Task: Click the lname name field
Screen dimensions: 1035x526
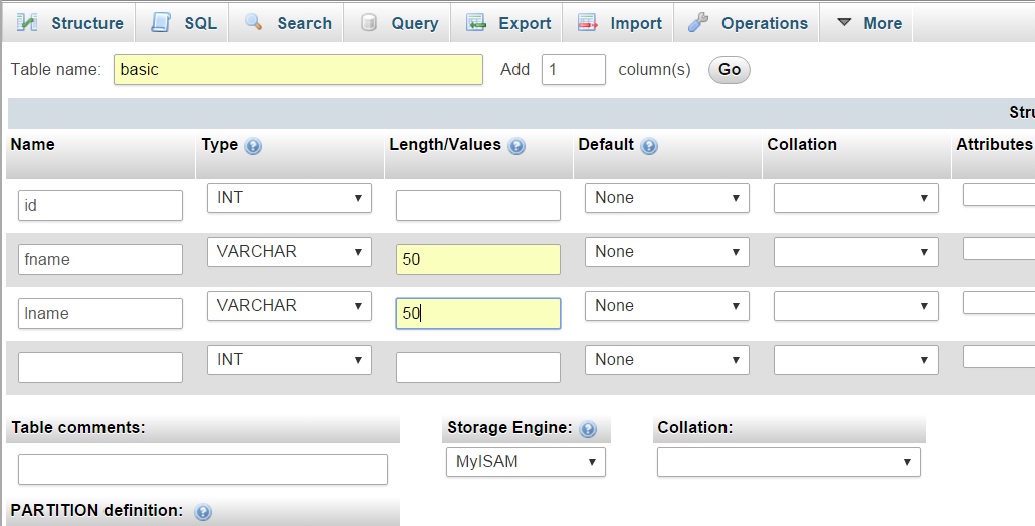Action: tap(100, 313)
